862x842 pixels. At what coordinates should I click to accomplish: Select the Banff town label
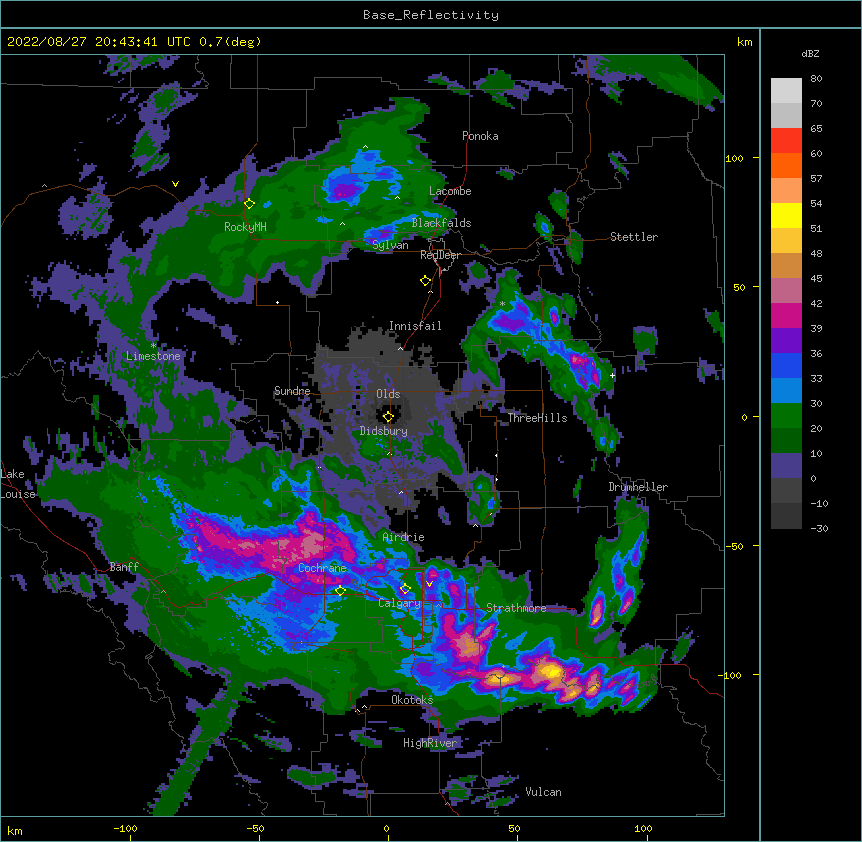(x=124, y=567)
